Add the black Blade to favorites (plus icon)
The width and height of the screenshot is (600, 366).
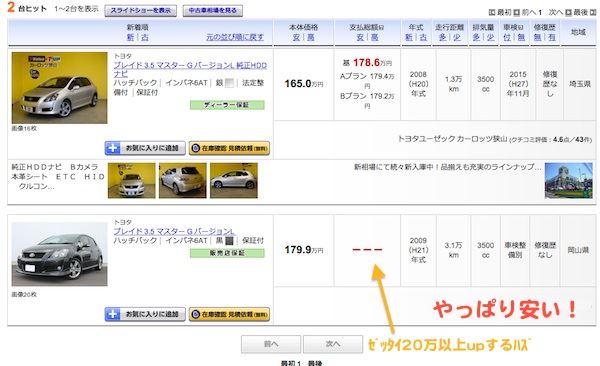112,314
